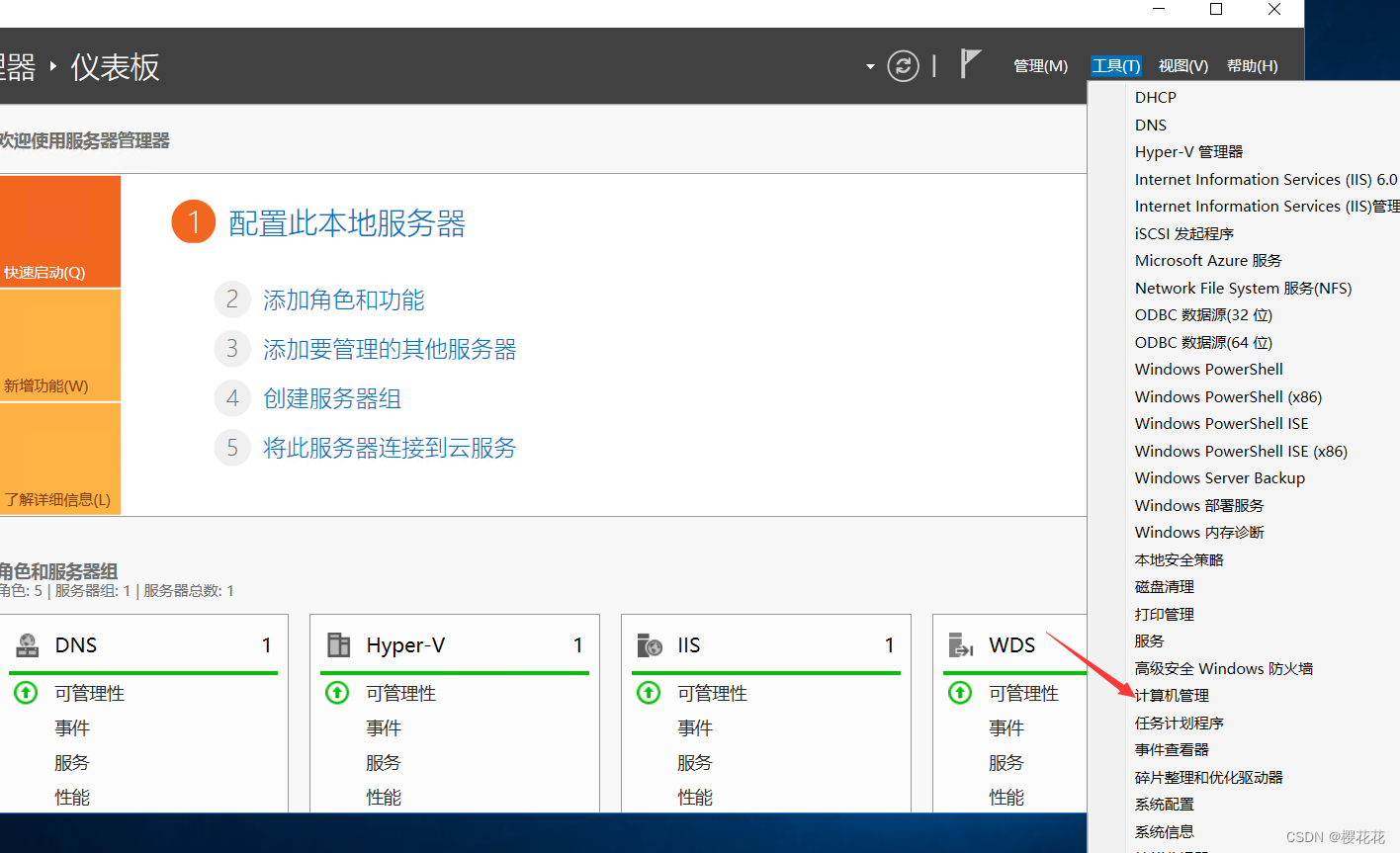This screenshot has width=1400, height=853.
Task: Select 新增功能(W) tile
Action: 60,345
